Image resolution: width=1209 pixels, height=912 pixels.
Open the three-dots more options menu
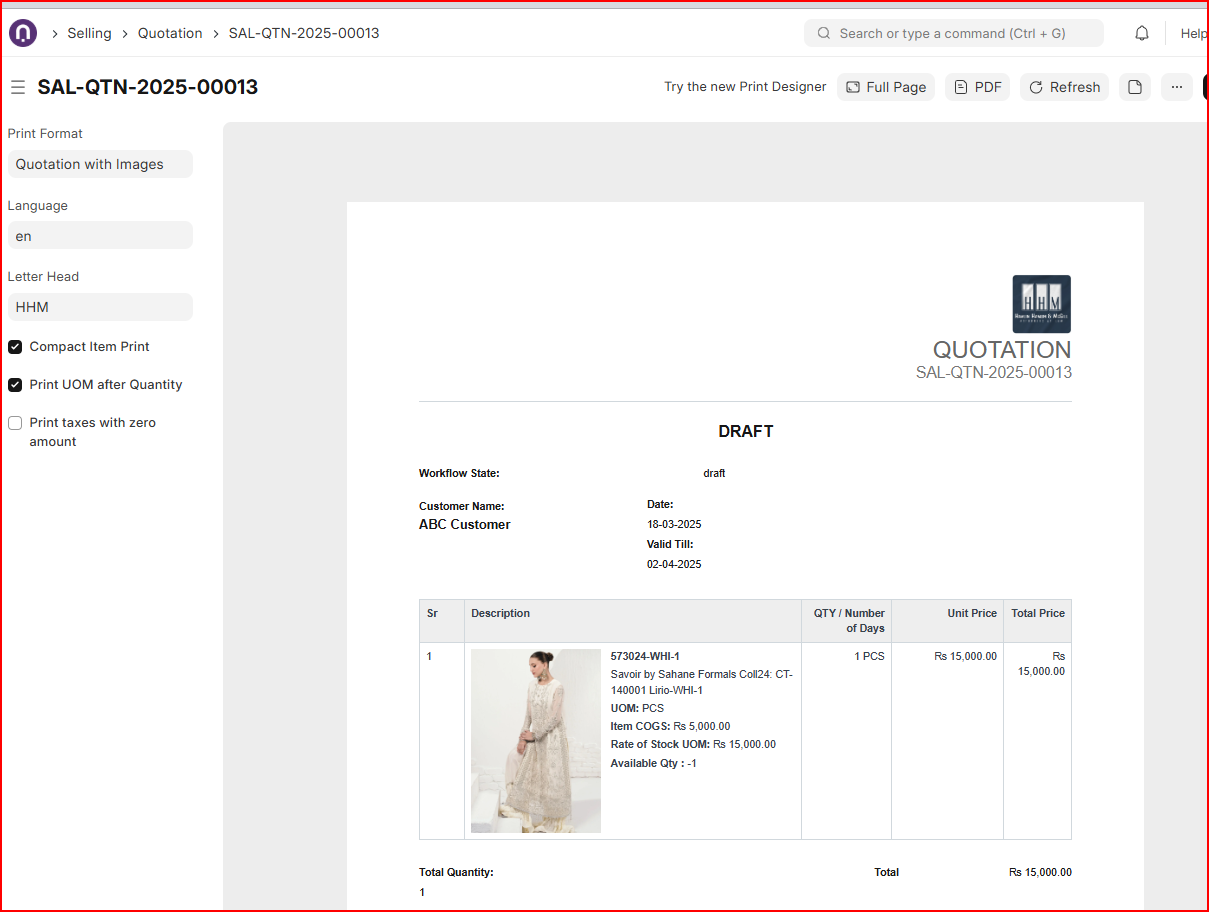click(x=1176, y=87)
